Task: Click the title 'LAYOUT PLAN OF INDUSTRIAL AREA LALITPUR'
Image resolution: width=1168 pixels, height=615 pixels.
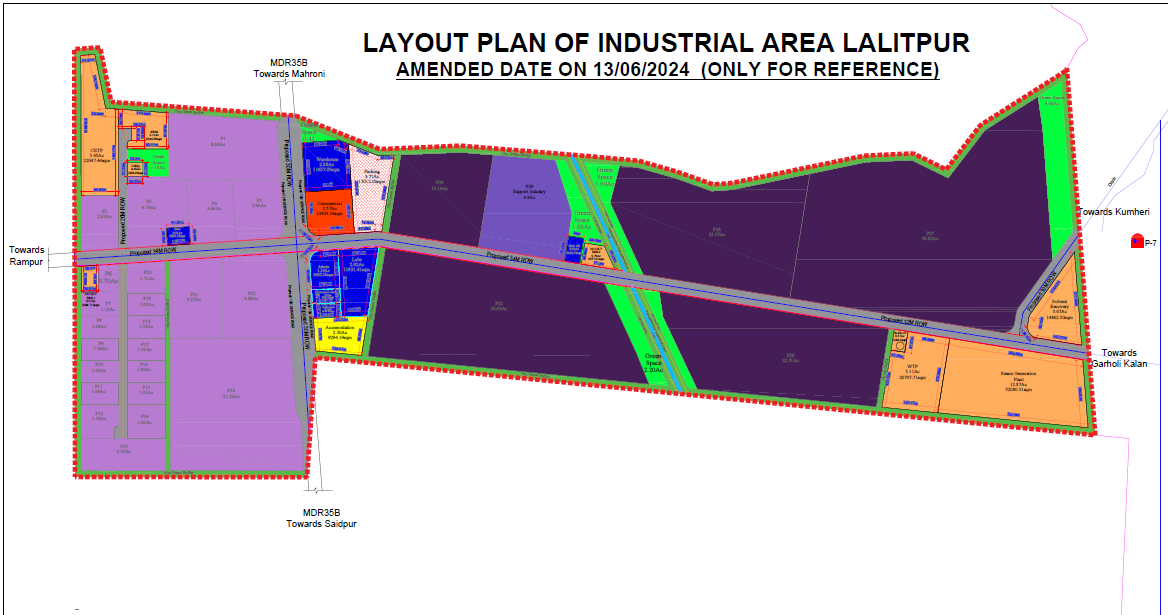Action: coord(666,42)
